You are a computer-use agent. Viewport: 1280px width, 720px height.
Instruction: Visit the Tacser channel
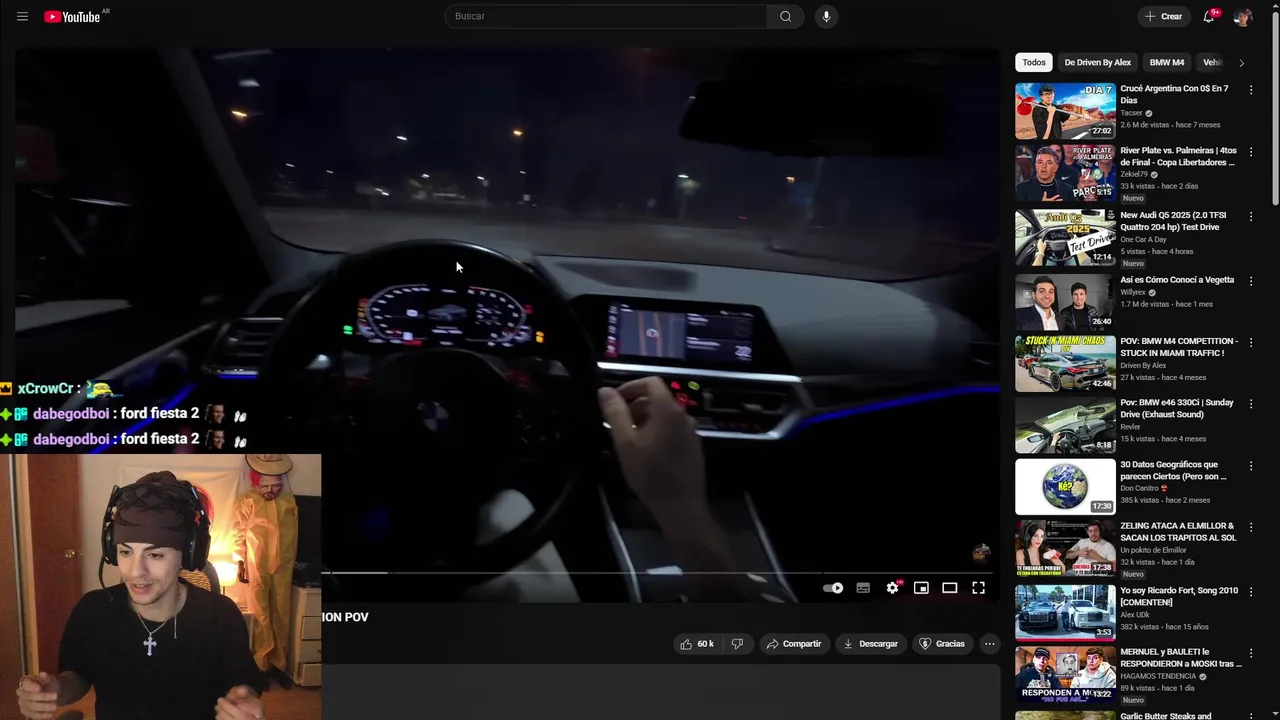(x=1131, y=113)
